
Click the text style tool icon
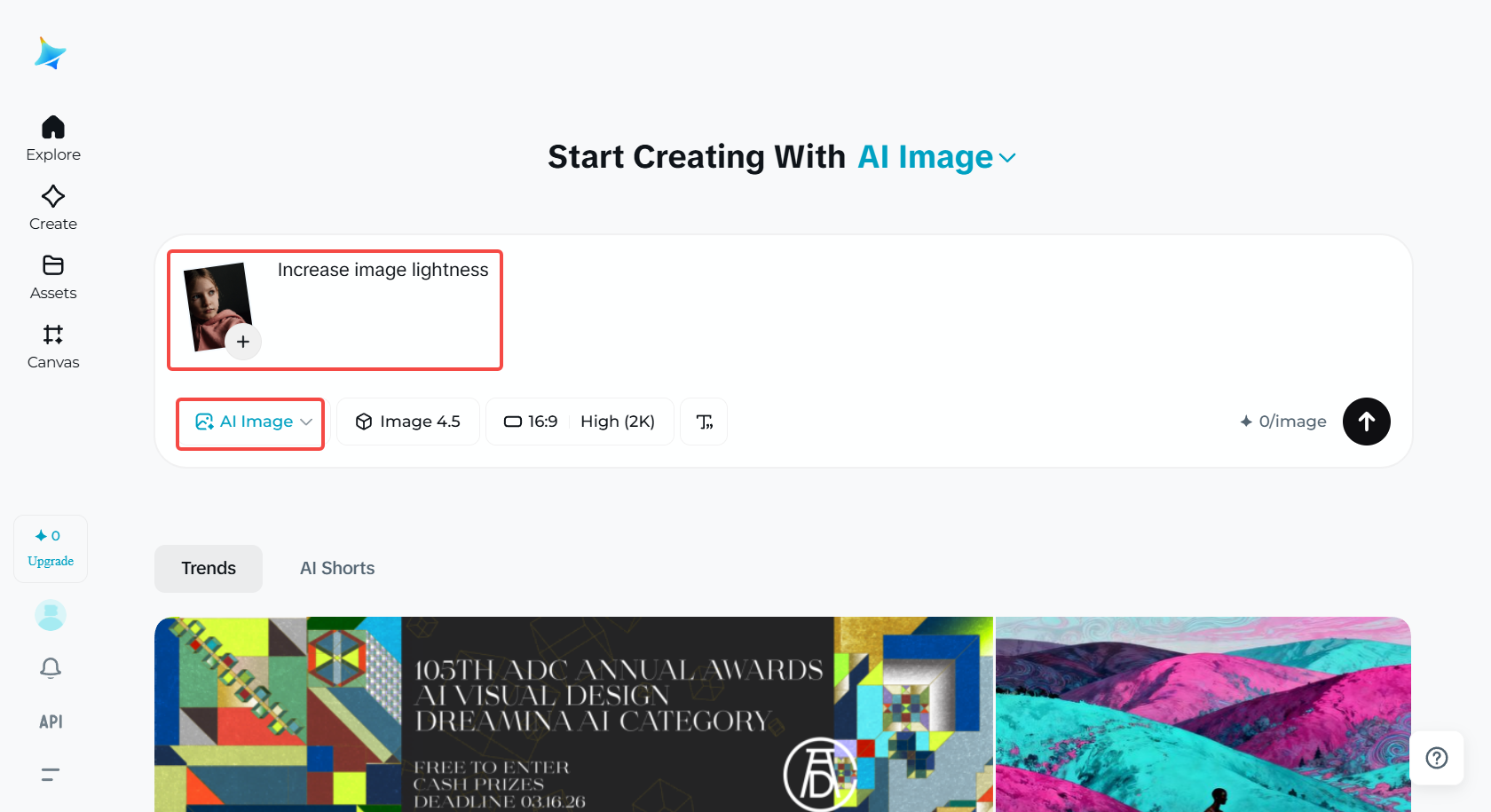point(704,422)
